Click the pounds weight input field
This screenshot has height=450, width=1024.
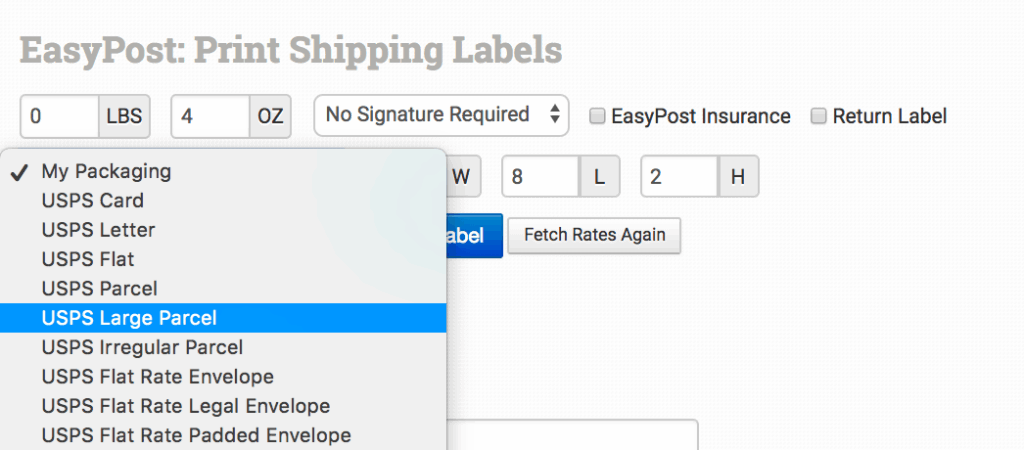(59, 116)
